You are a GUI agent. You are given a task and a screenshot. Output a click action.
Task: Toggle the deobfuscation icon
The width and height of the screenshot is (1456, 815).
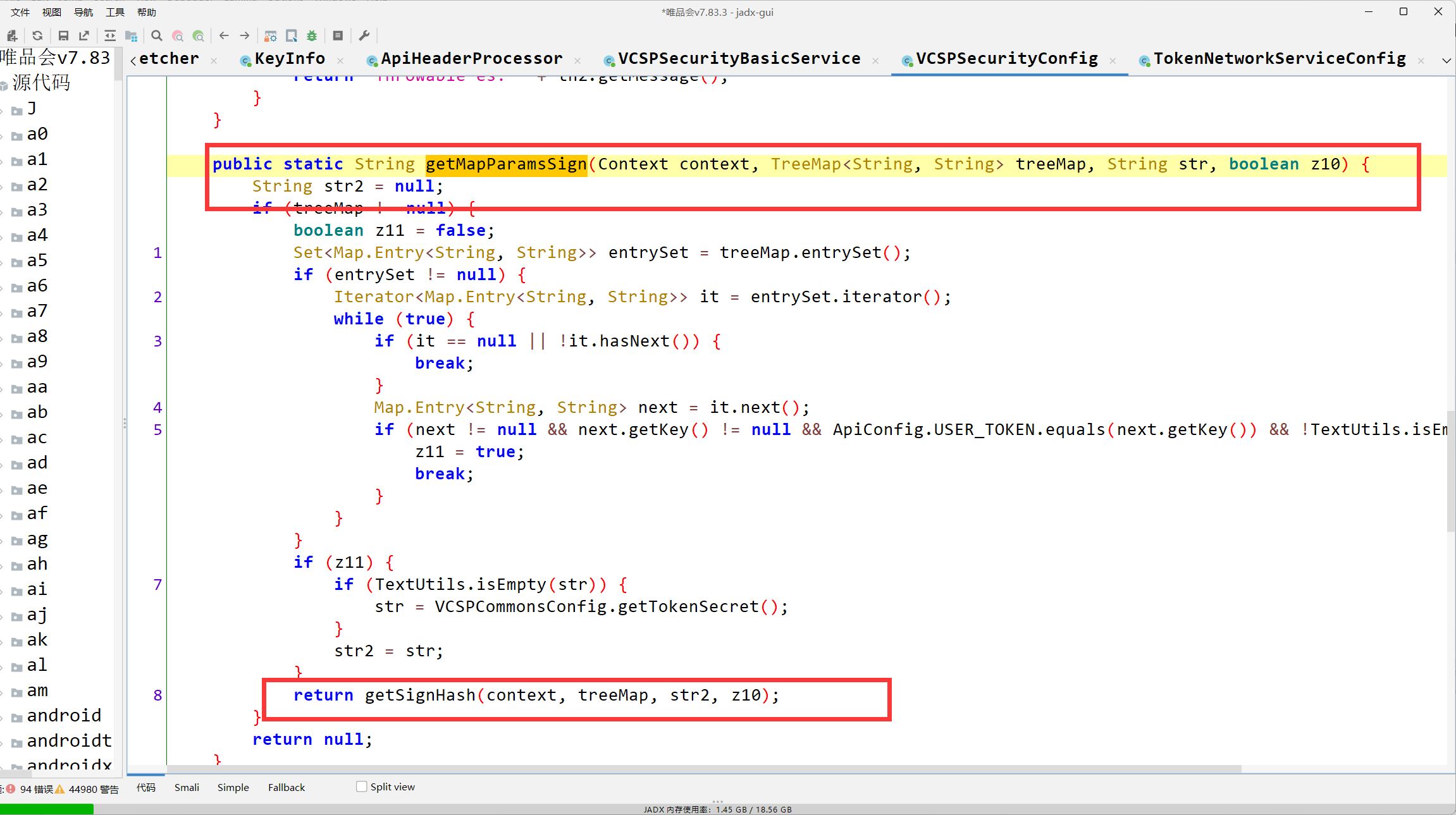tap(271, 35)
